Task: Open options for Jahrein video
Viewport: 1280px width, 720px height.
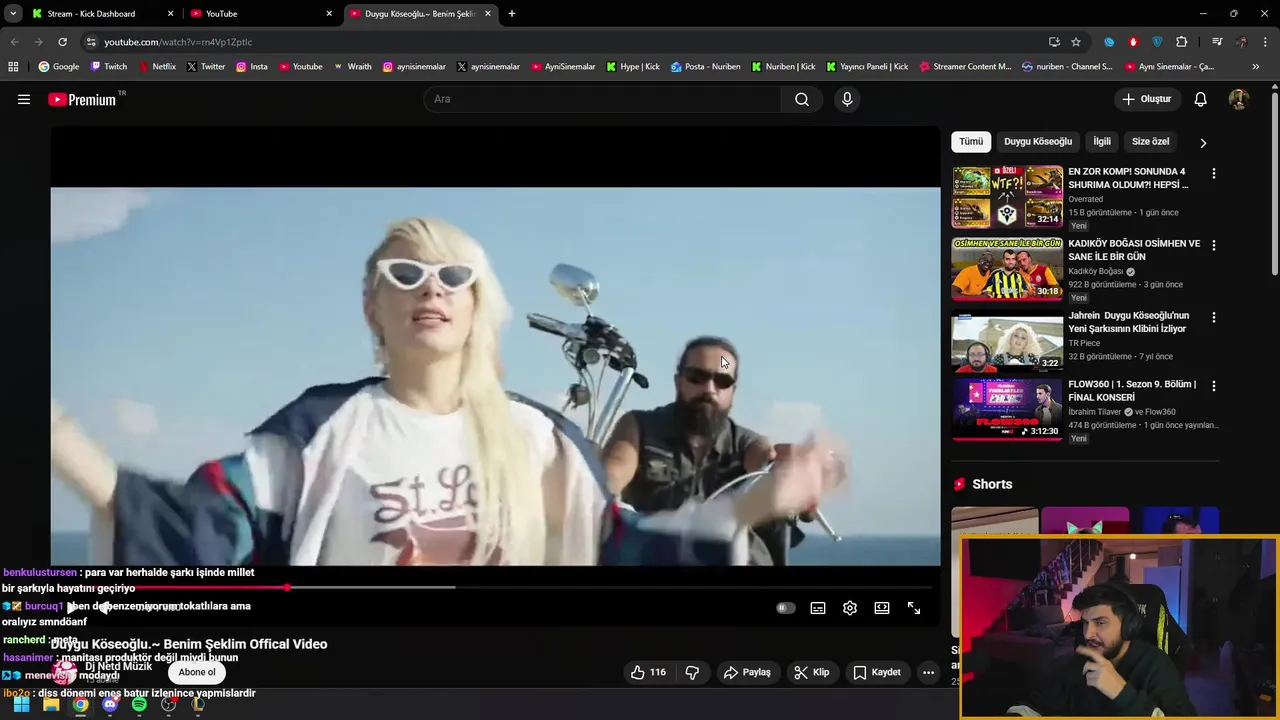Action: point(1214,317)
